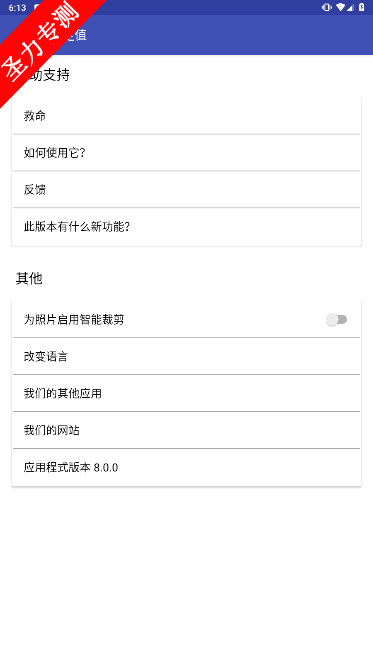Visit 我们的网站 link
The height and width of the screenshot is (664, 373).
pyautogui.click(x=186, y=430)
